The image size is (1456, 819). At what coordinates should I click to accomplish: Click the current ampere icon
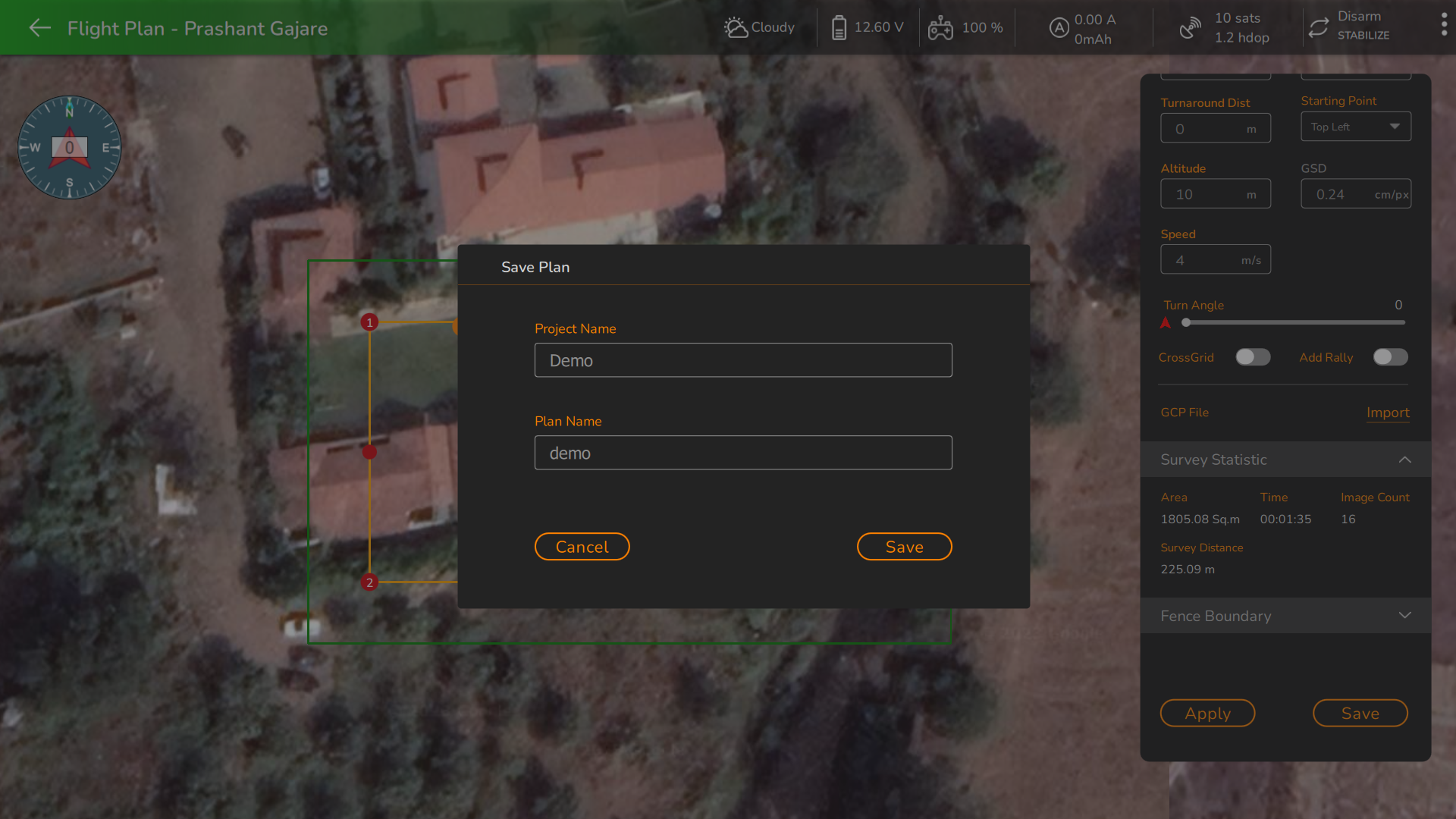point(1059,28)
